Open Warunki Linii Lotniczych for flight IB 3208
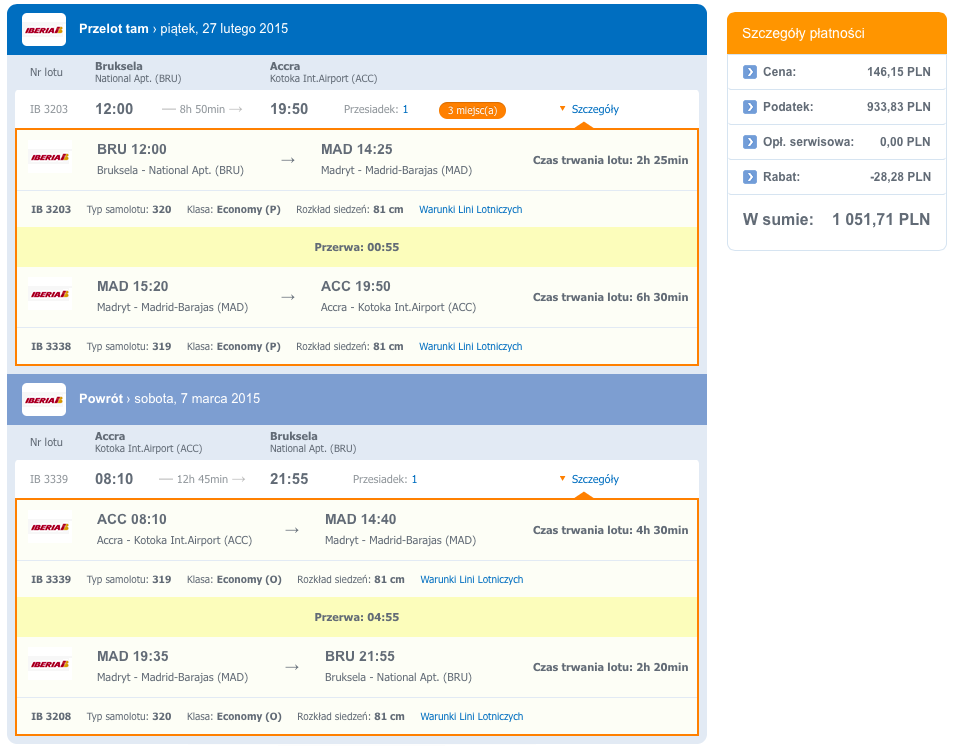 pos(471,717)
